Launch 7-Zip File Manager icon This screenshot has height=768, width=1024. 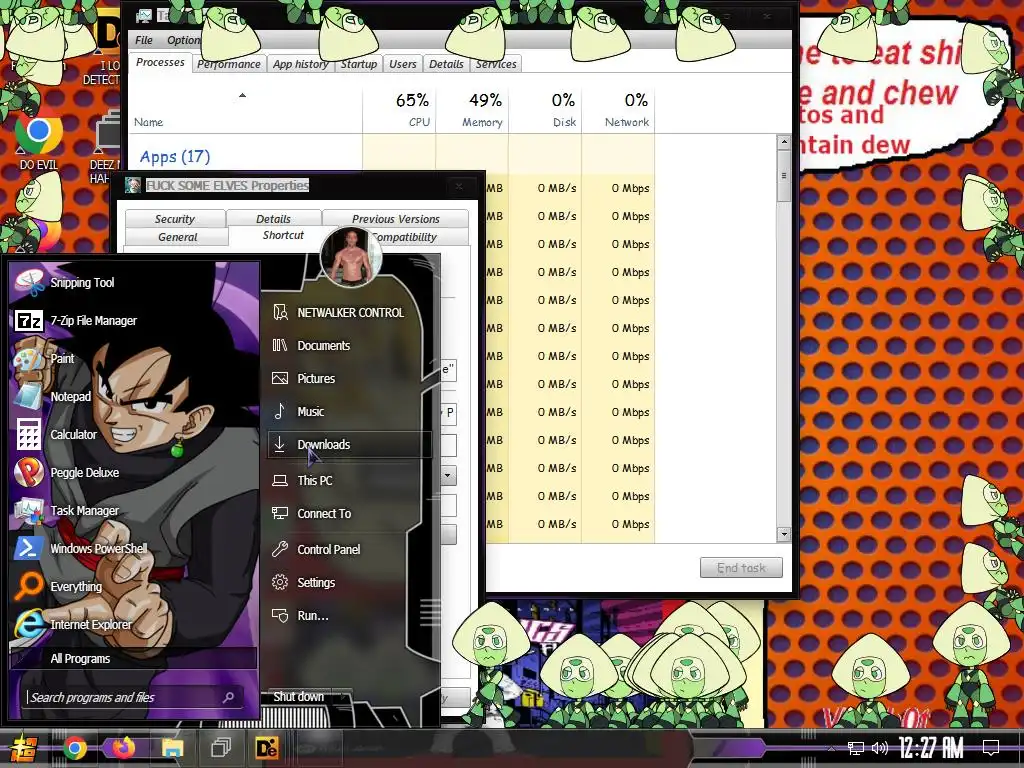click(29, 321)
